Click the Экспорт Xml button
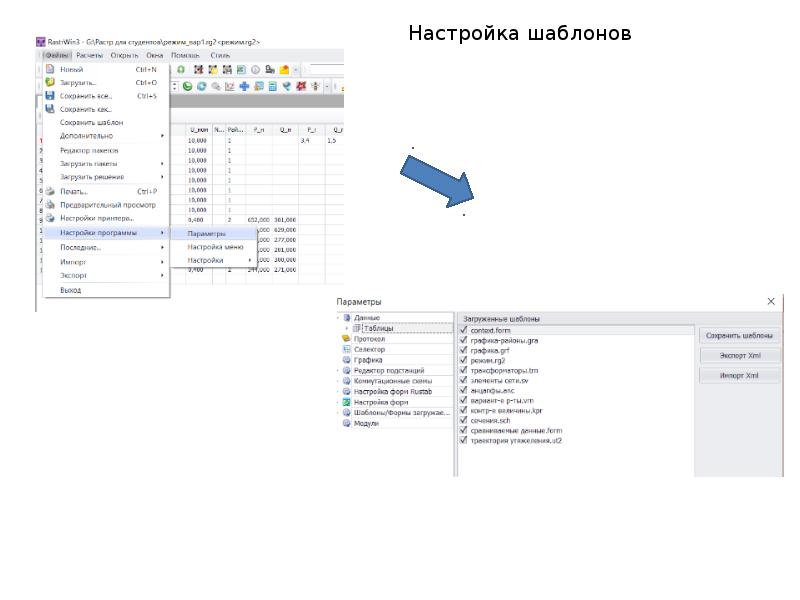The width and height of the screenshot is (800, 600). pos(739,356)
